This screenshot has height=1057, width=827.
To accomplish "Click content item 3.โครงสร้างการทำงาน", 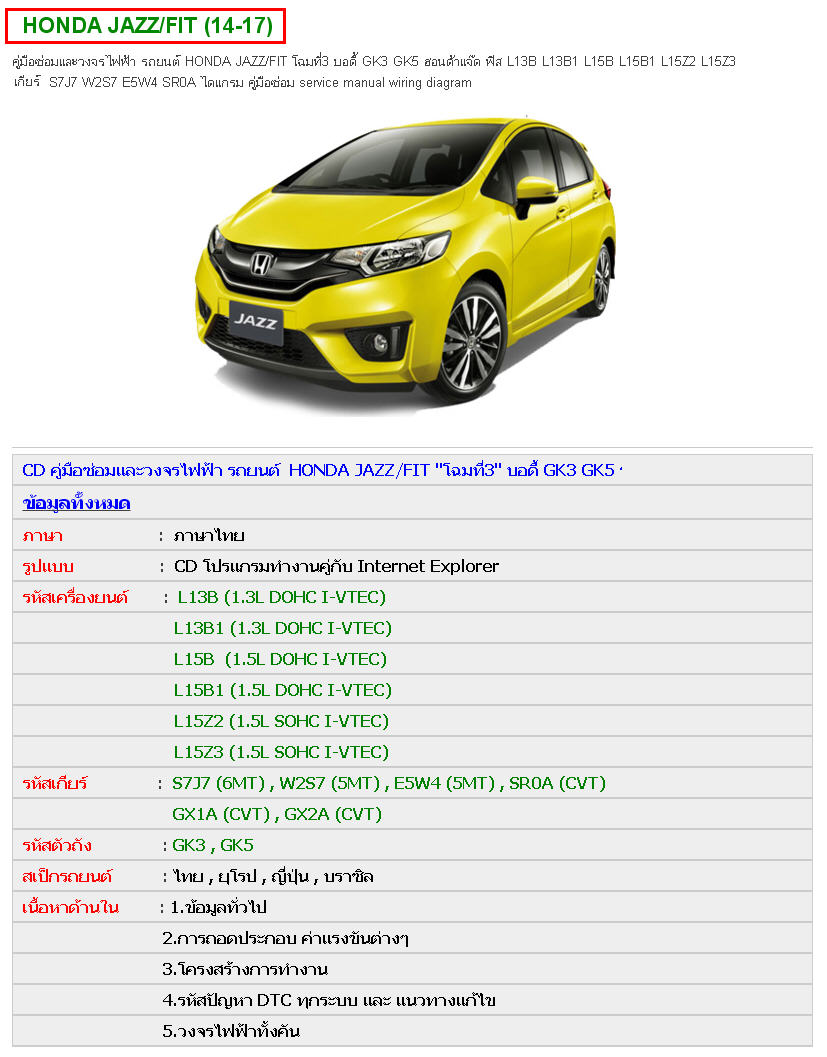I will pyautogui.click(x=245, y=969).
